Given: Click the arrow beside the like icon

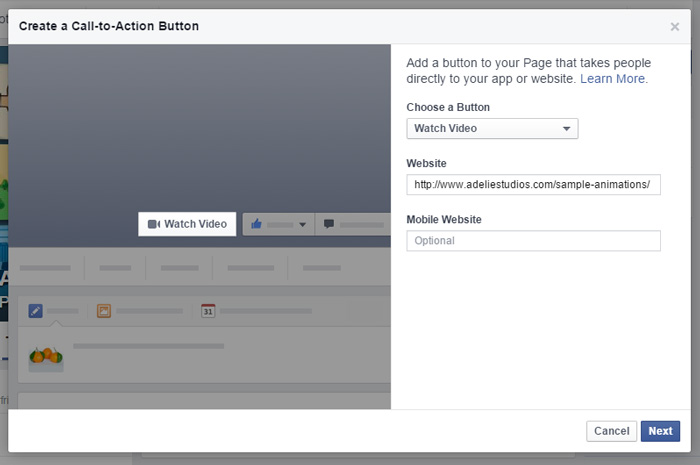Looking at the screenshot, I should pos(302,224).
